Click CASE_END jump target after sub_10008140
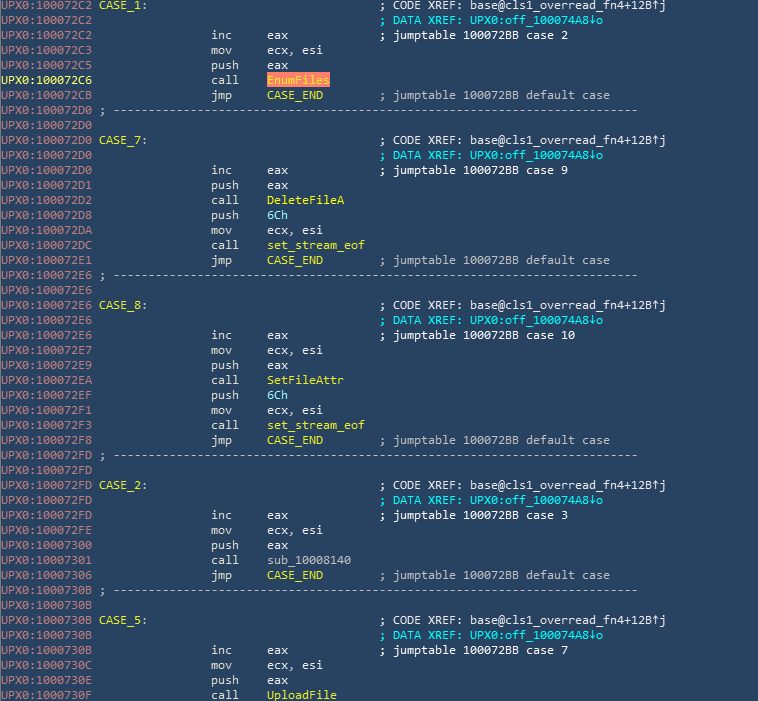 294,575
